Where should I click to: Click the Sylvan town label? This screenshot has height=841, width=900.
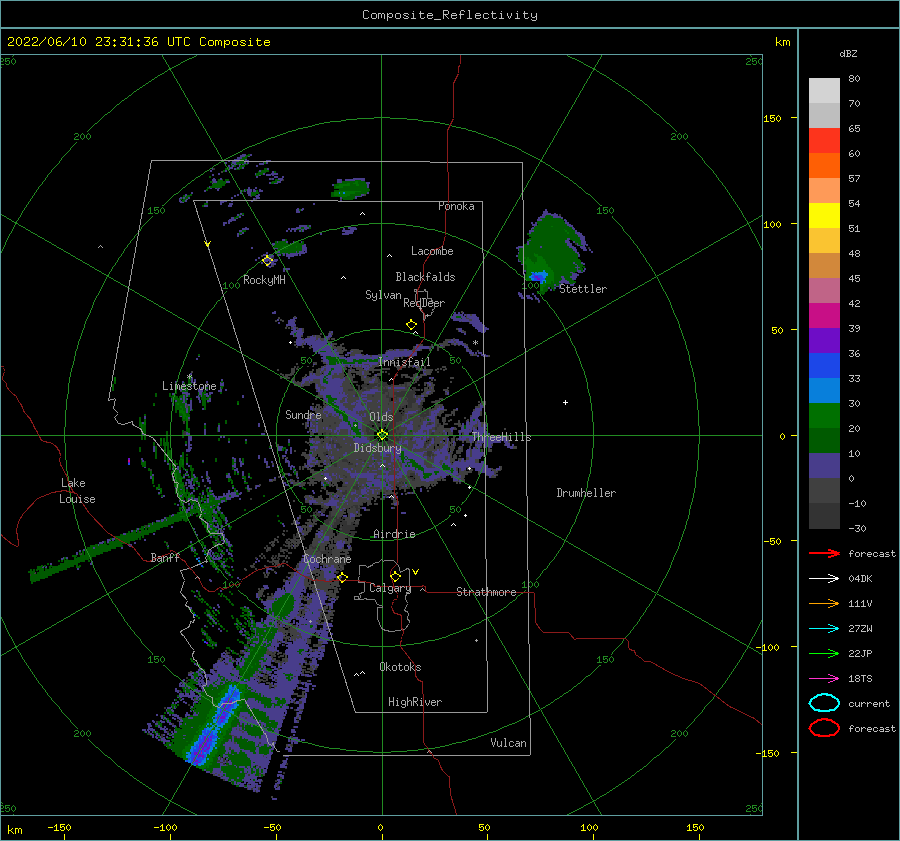[383, 295]
